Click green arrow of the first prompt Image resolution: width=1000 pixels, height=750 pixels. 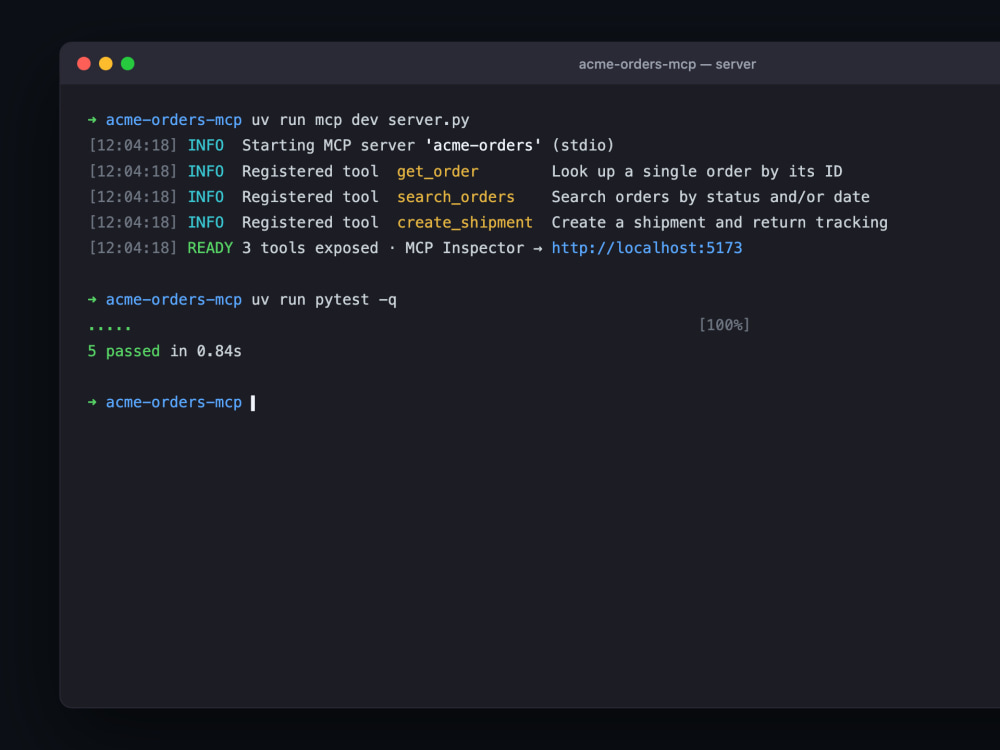tap(92, 120)
